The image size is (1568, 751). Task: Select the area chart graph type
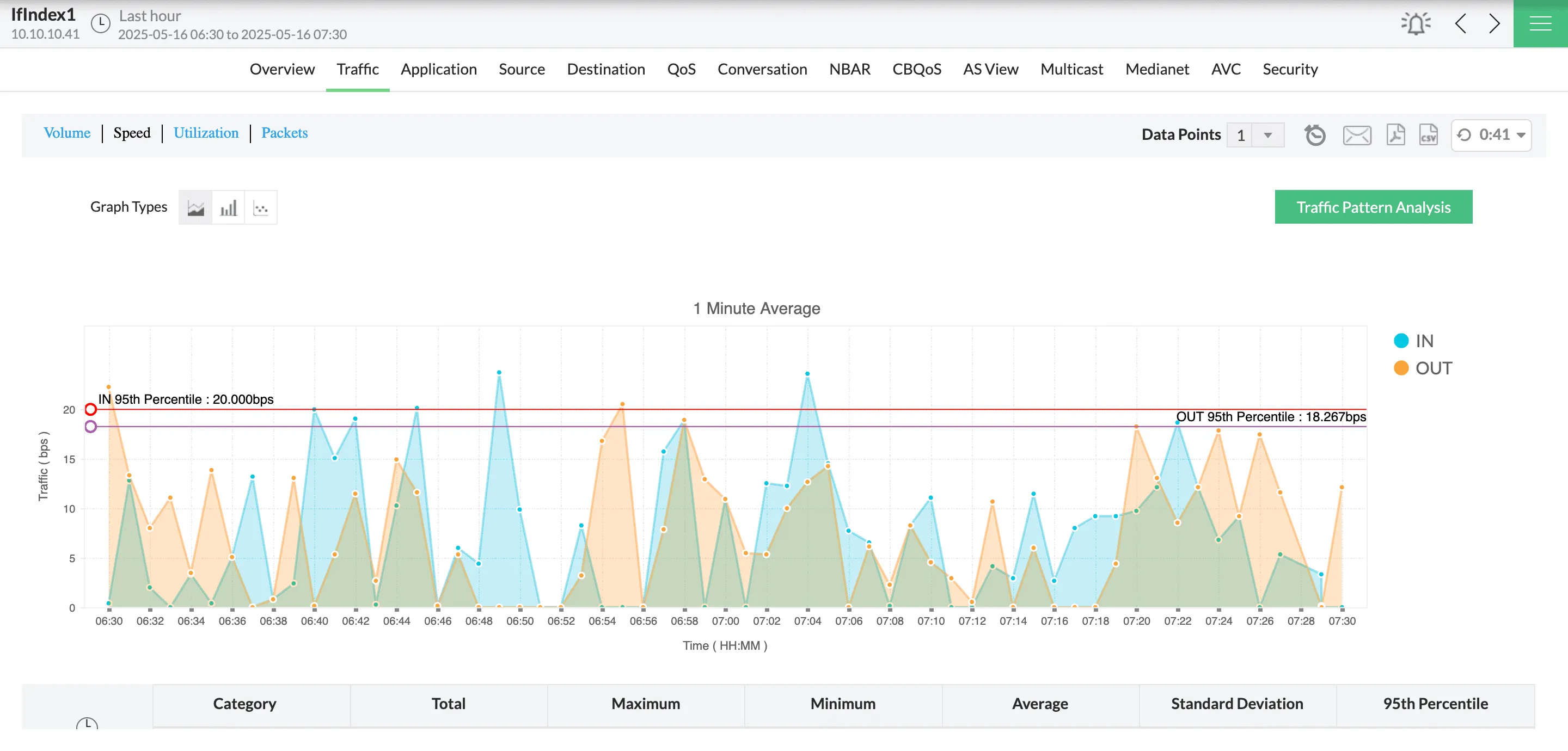pos(195,207)
